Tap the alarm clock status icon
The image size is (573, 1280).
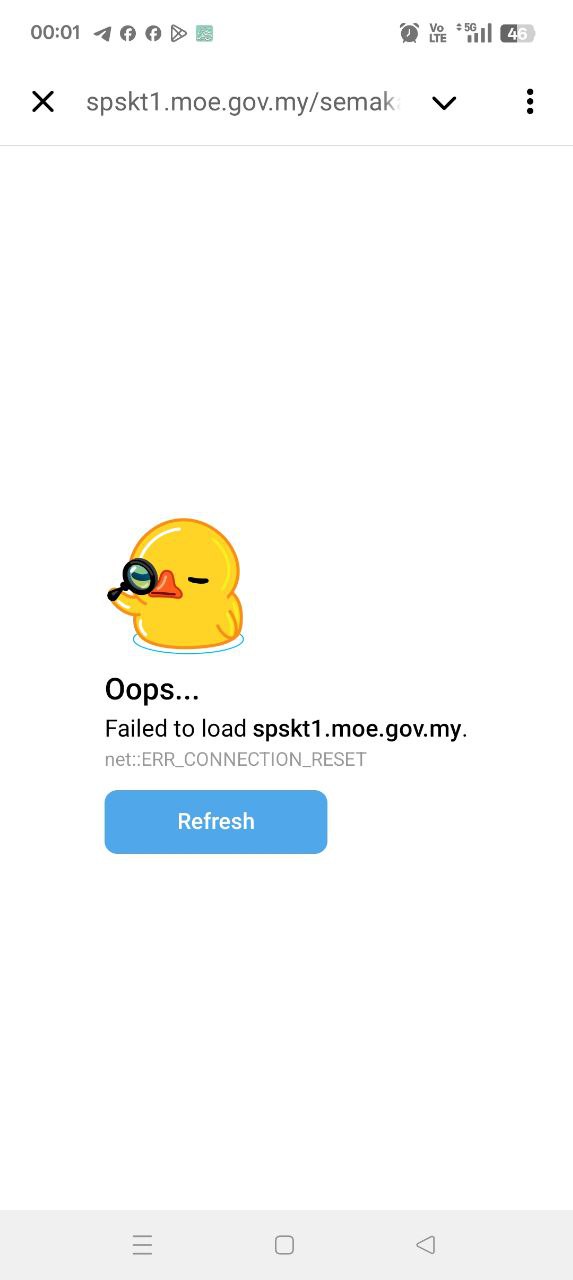click(x=409, y=33)
